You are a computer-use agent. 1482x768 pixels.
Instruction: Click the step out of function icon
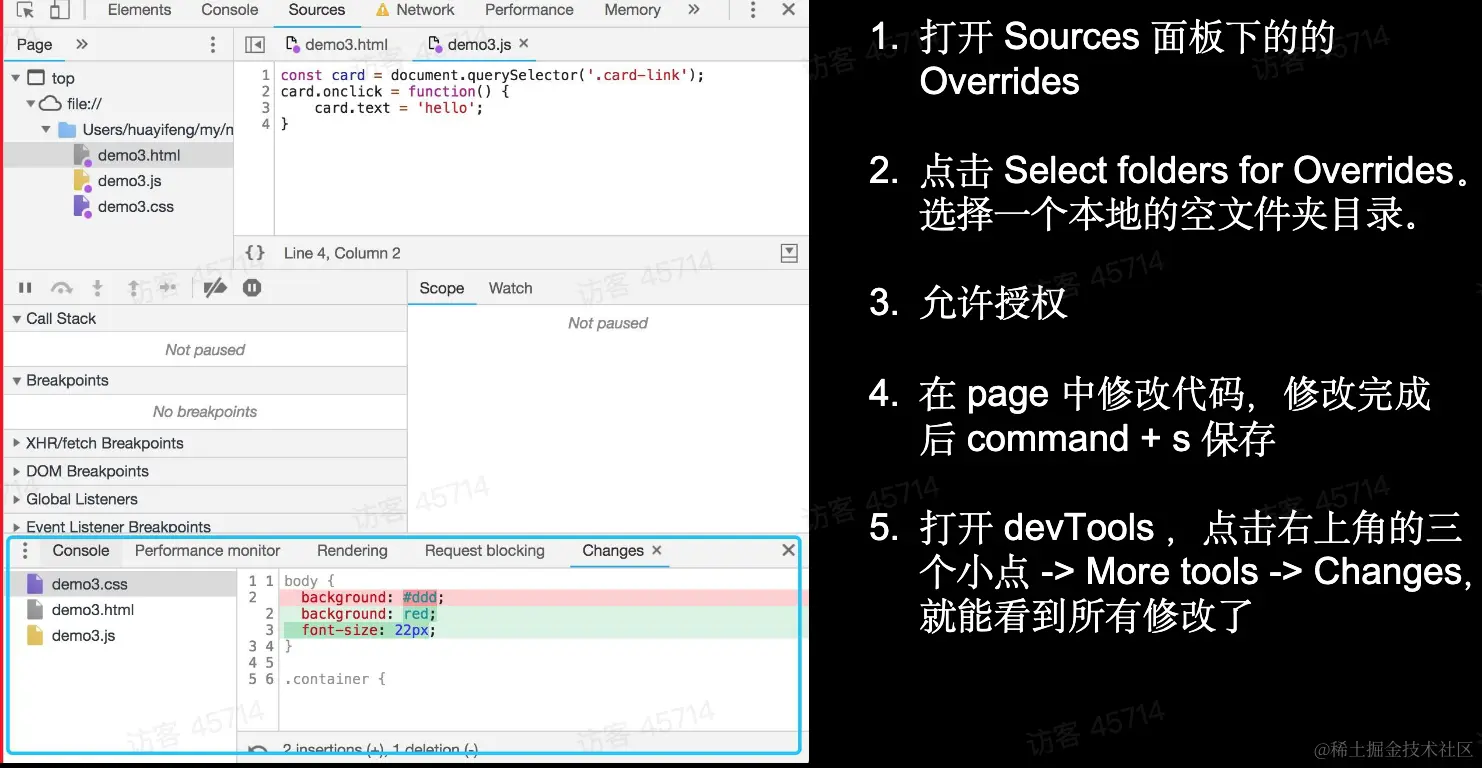[133, 288]
